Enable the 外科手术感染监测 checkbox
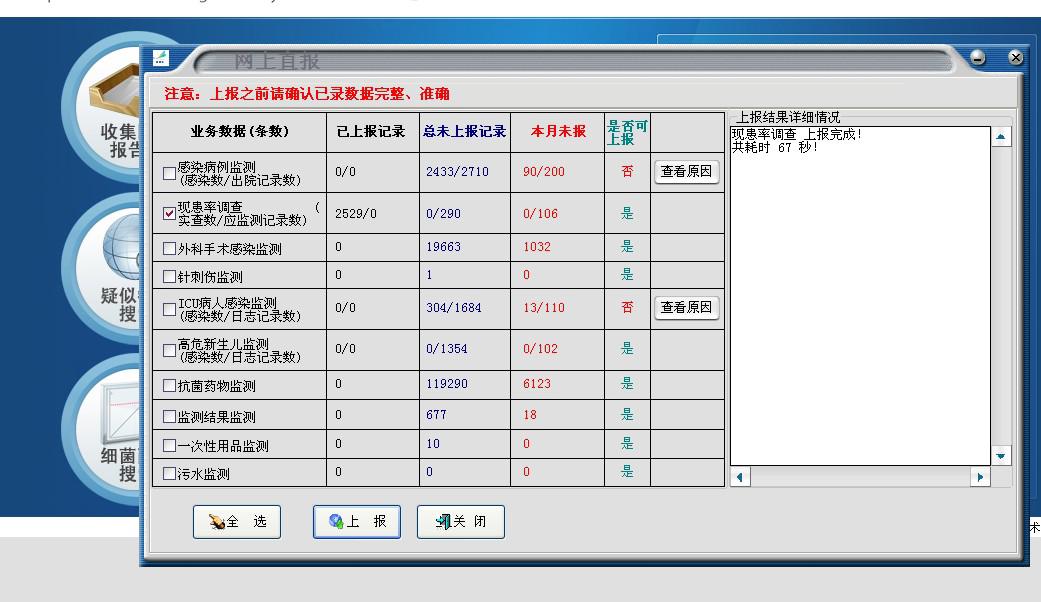This screenshot has width=1041, height=602. (x=168, y=246)
